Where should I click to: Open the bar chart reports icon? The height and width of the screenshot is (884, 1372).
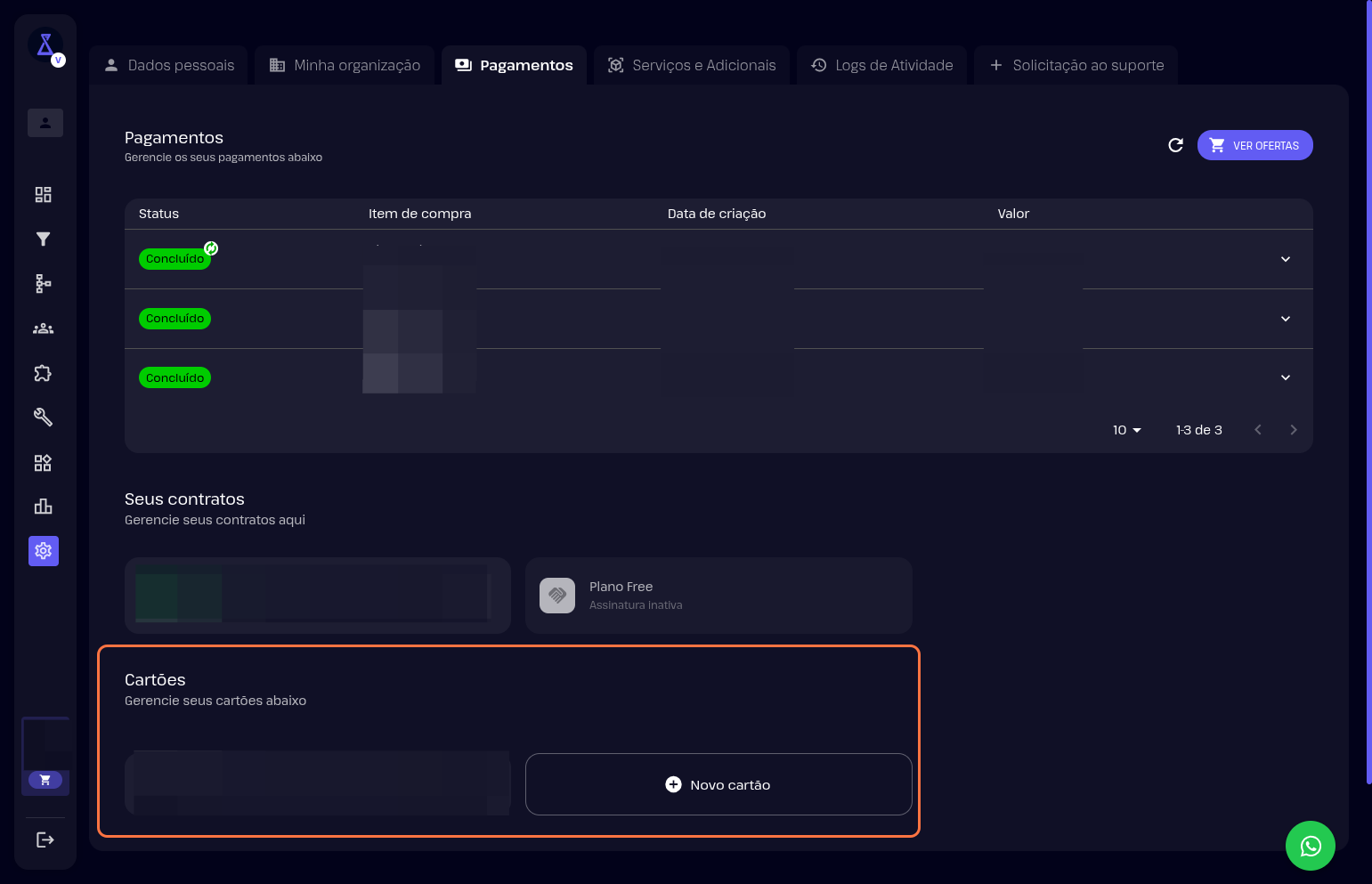pos(43,507)
